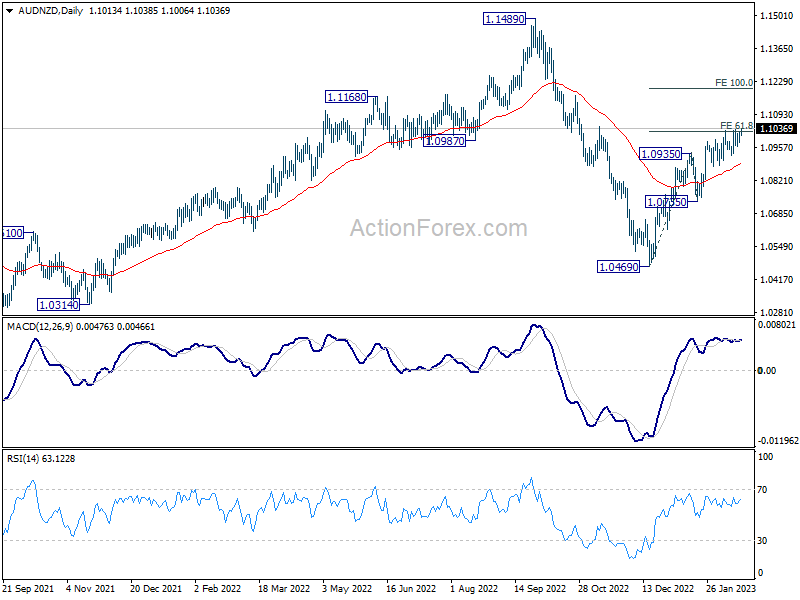Click the 18 Mar 2022 date label
Viewport: 800px width, 600px height.
pyautogui.click(x=284, y=589)
